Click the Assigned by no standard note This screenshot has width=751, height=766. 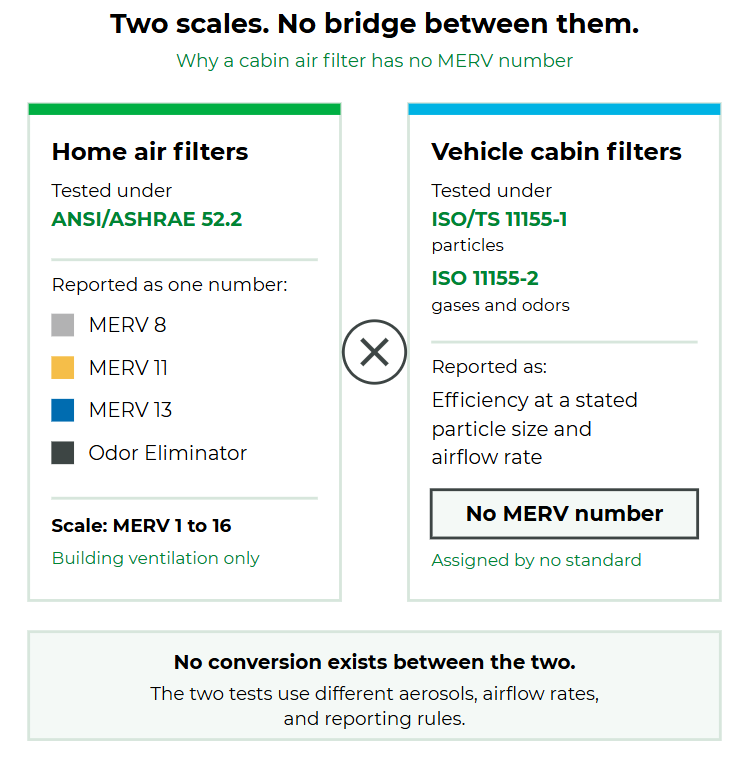[x=536, y=560]
